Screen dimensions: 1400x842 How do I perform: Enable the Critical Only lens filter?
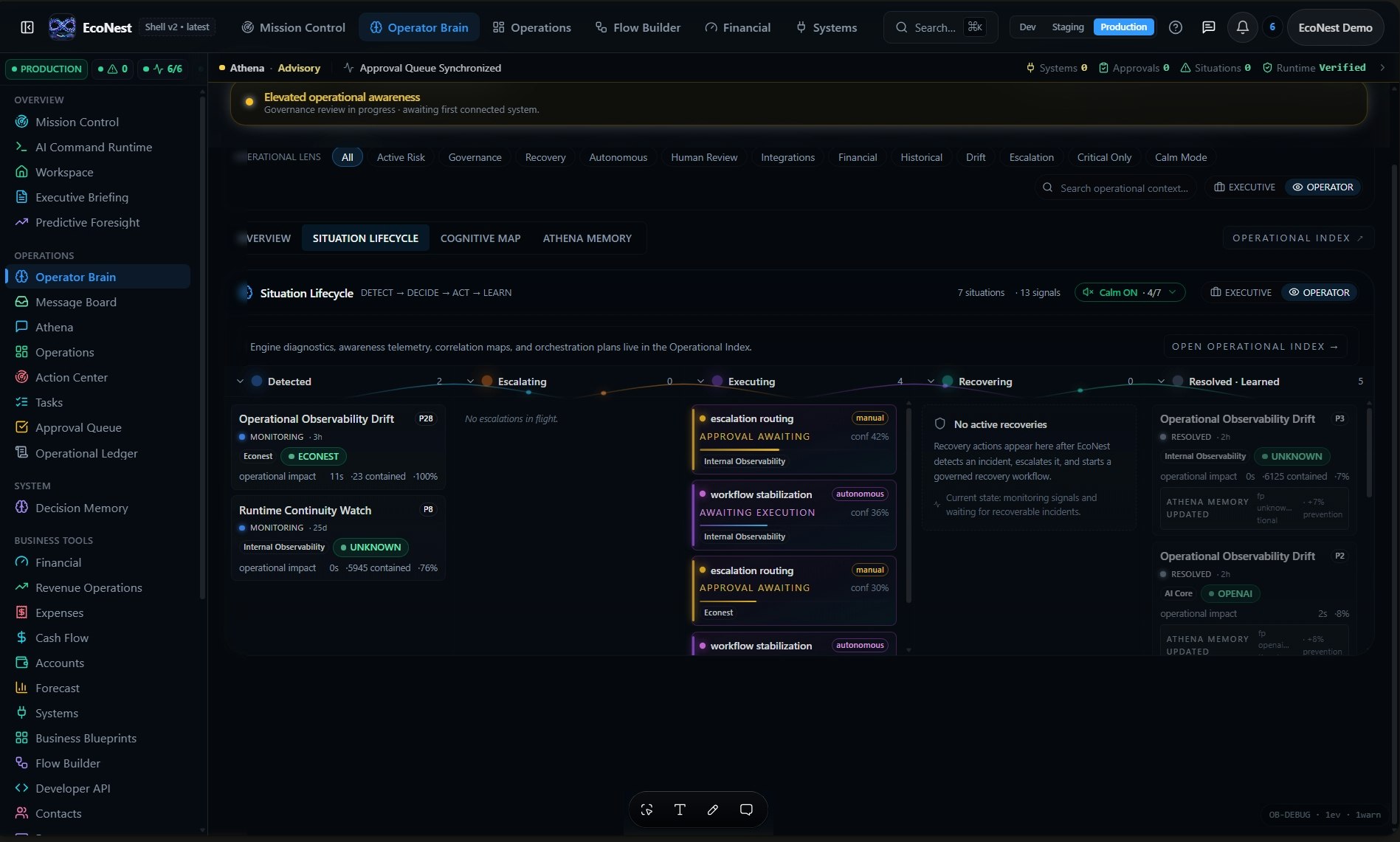(x=1103, y=157)
